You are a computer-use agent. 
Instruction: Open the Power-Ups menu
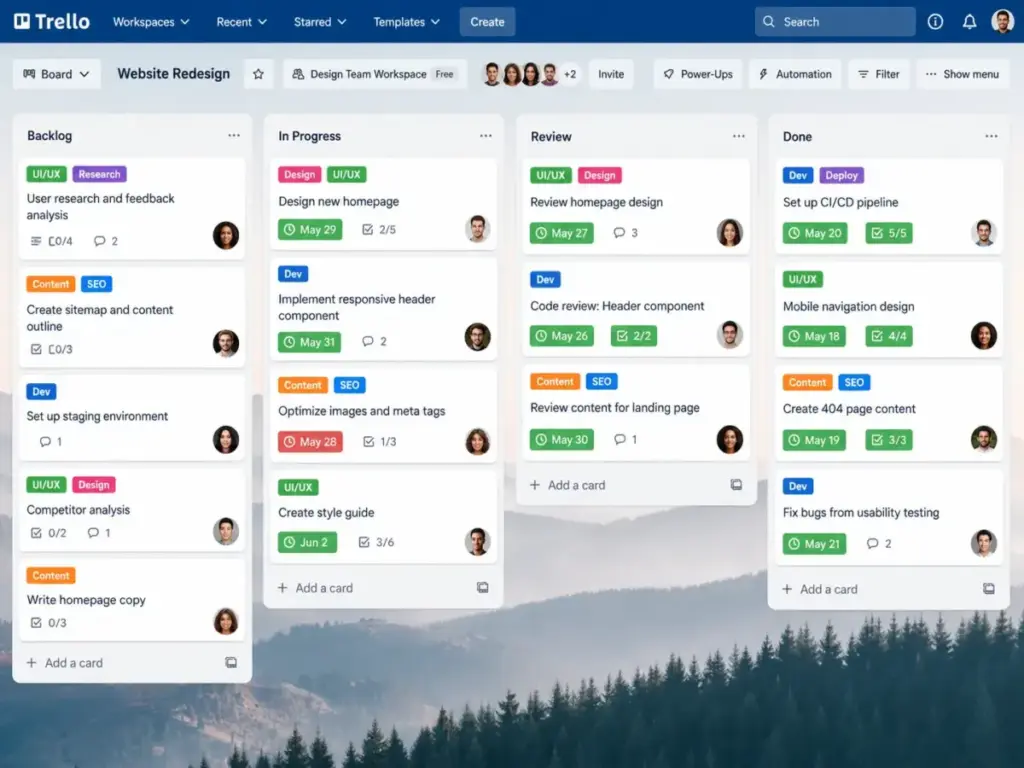(x=697, y=74)
